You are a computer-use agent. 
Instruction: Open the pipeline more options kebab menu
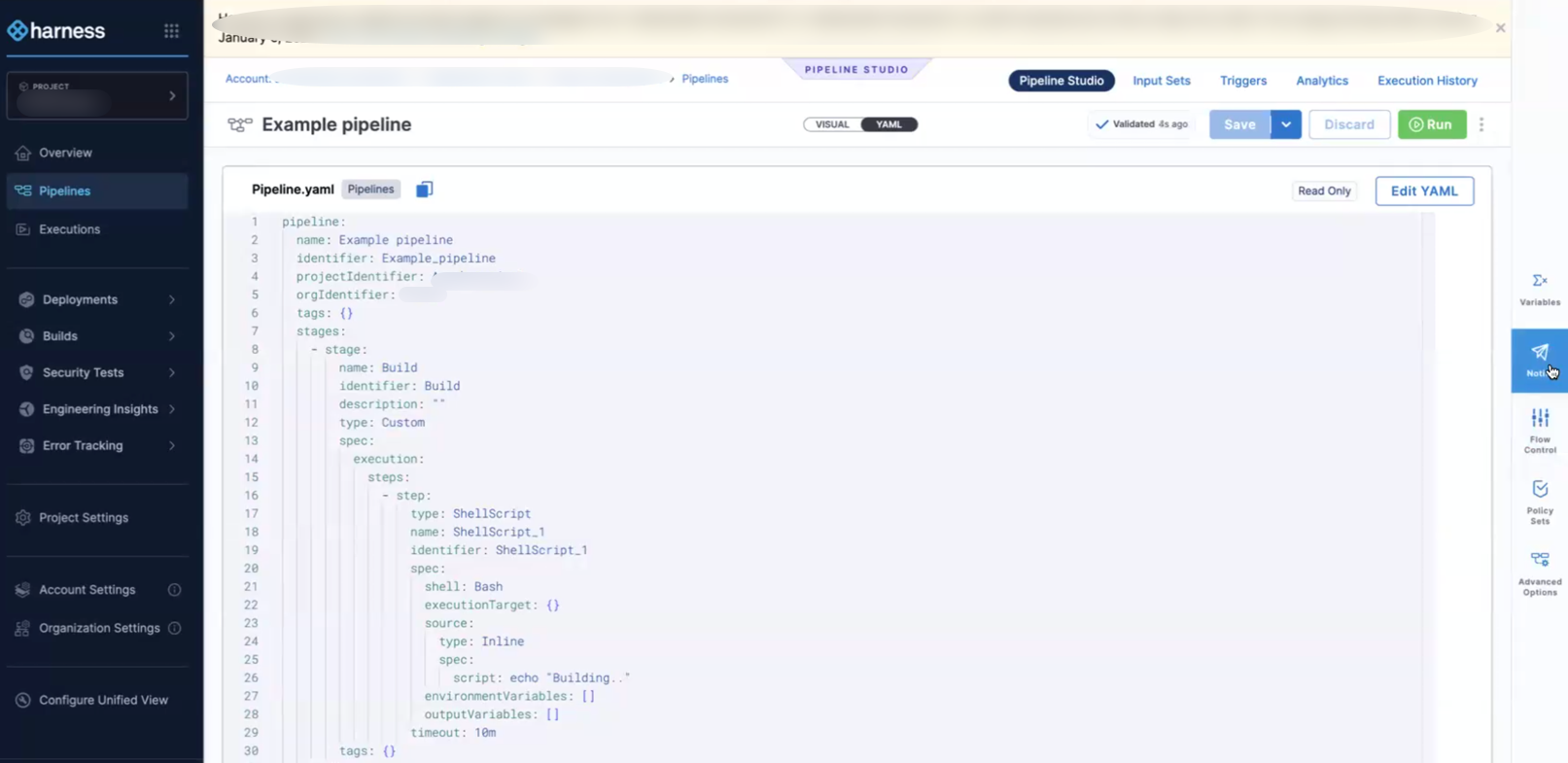1481,124
